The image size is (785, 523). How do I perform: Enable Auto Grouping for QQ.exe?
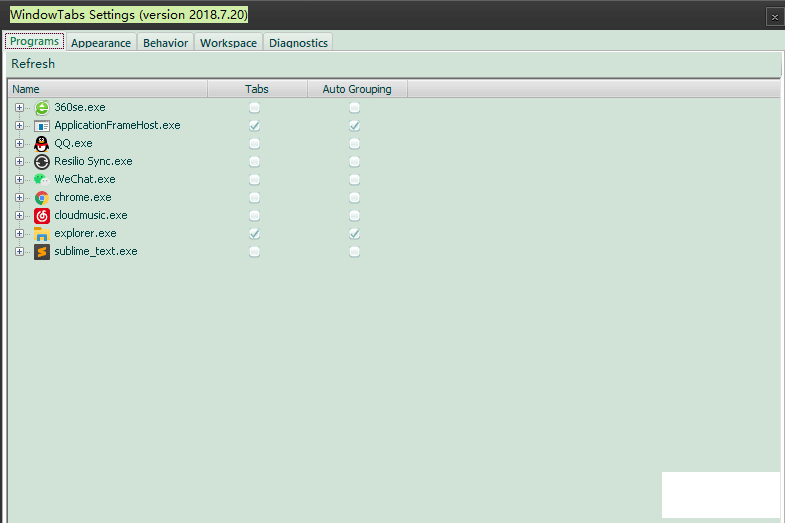[354, 144]
